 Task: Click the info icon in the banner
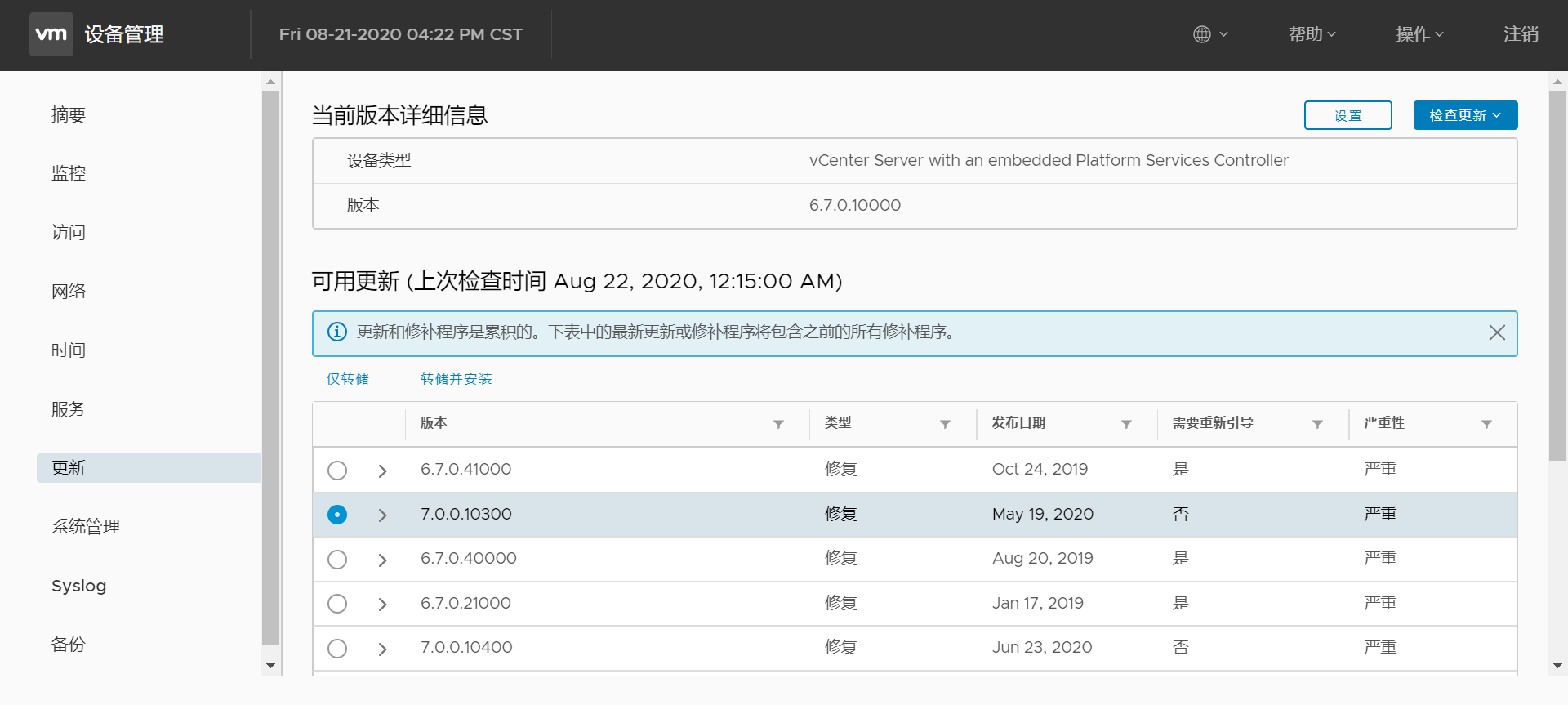[x=337, y=332]
